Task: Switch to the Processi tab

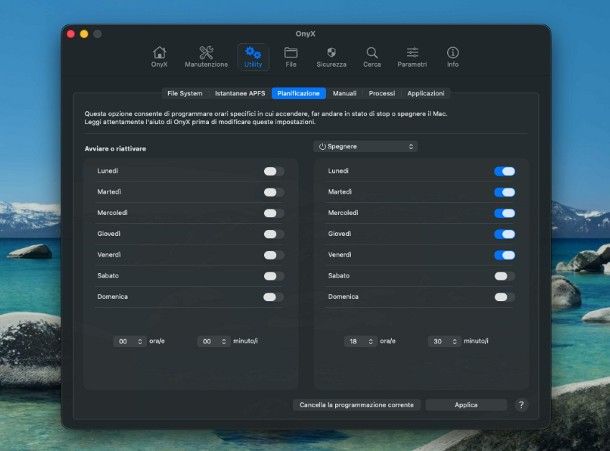Action: point(382,93)
